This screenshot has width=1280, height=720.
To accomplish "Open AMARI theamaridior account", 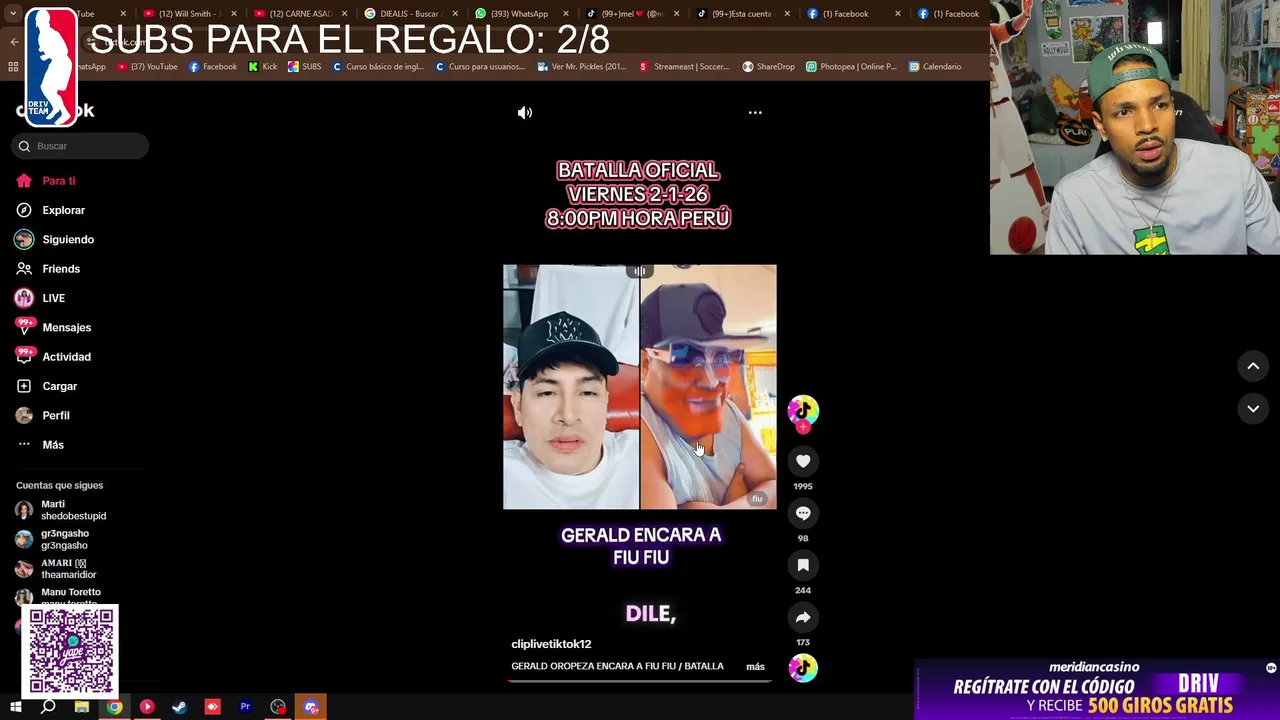I will (68, 568).
